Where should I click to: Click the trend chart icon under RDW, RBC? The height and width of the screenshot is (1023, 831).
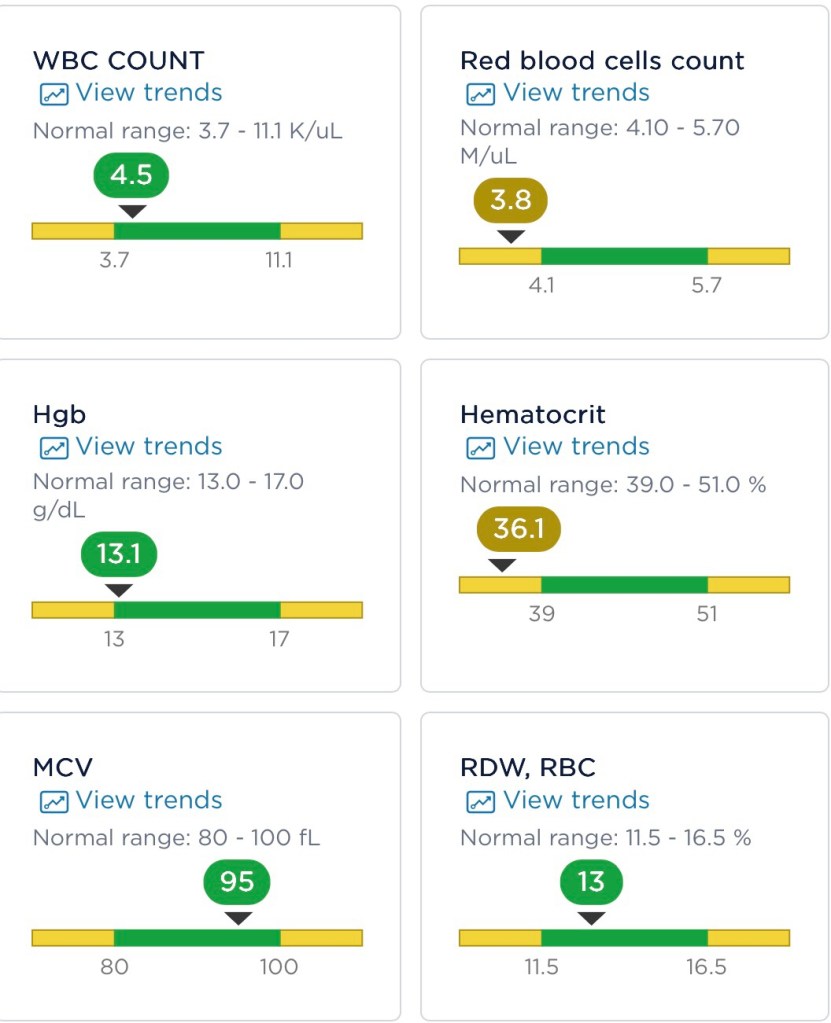point(480,802)
